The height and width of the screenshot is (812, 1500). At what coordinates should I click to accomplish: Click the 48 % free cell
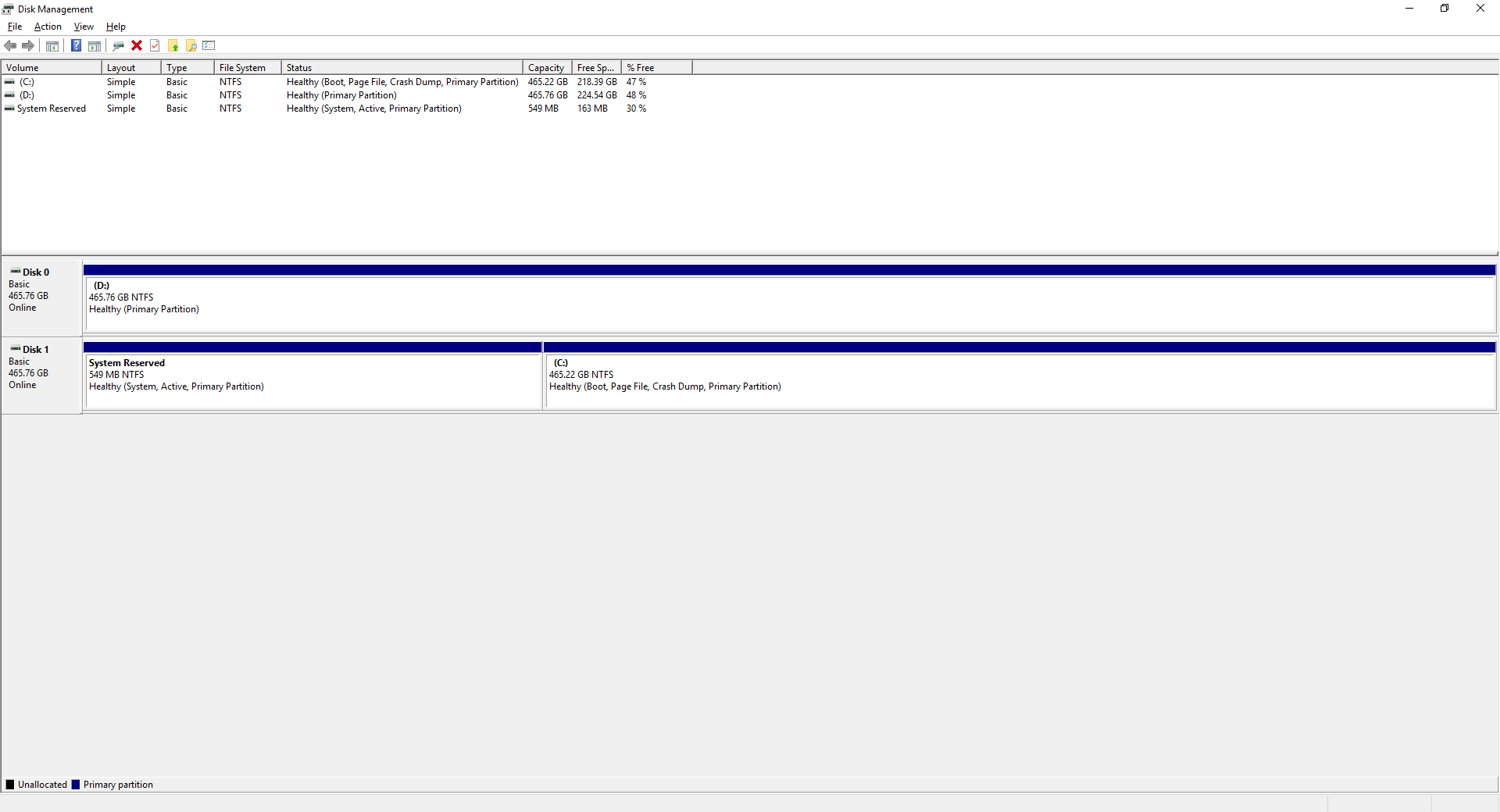click(636, 95)
